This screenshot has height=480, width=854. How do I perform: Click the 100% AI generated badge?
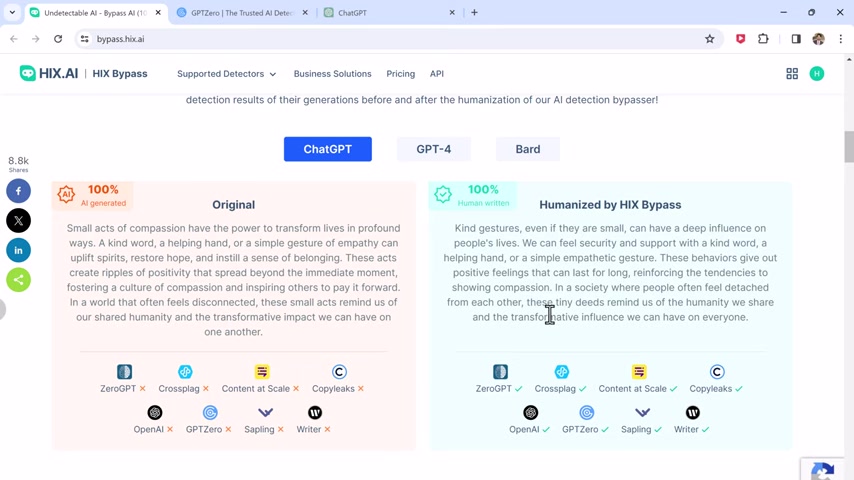(x=93, y=195)
